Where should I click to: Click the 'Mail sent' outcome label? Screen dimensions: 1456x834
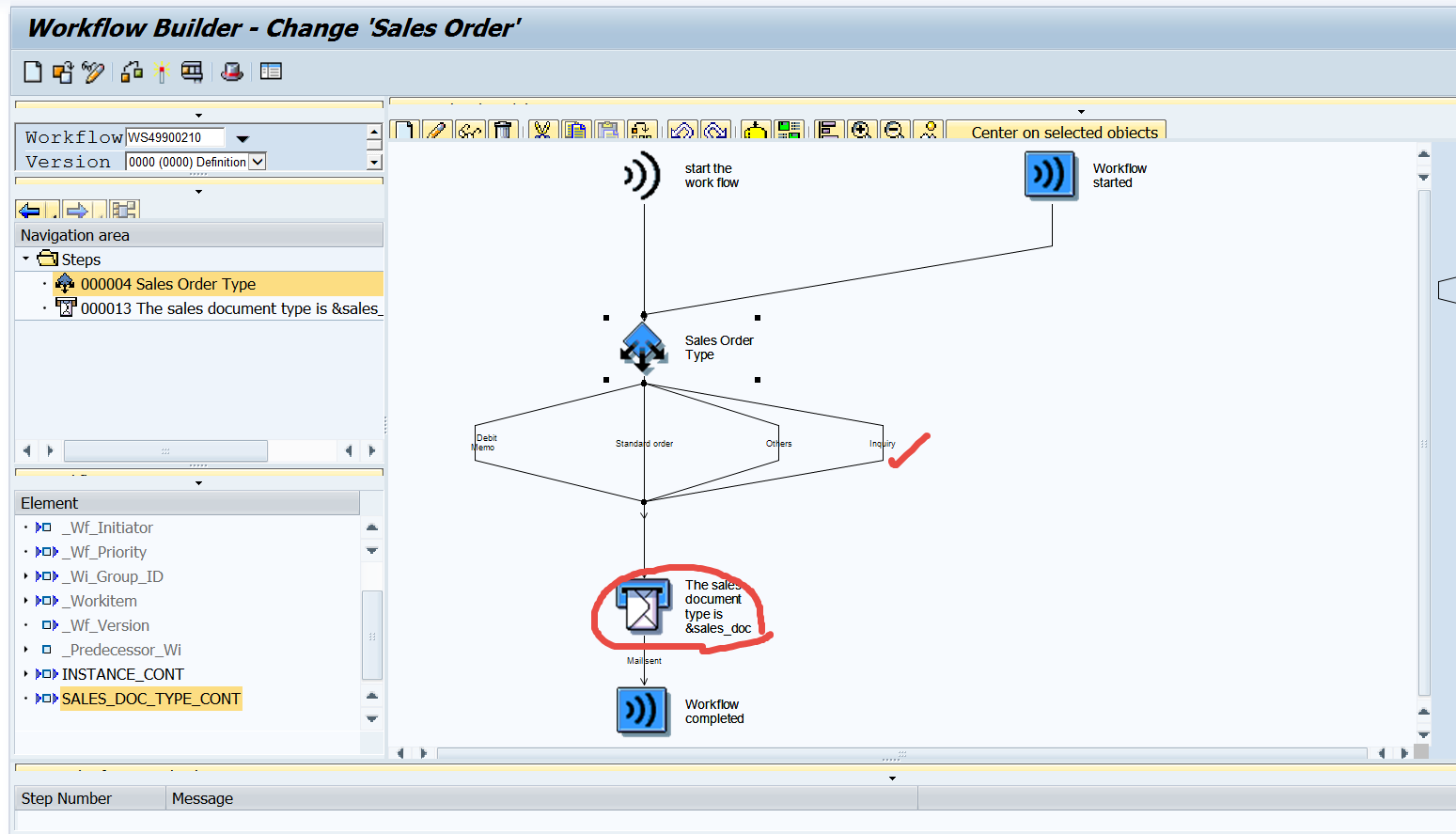[645, 661]
